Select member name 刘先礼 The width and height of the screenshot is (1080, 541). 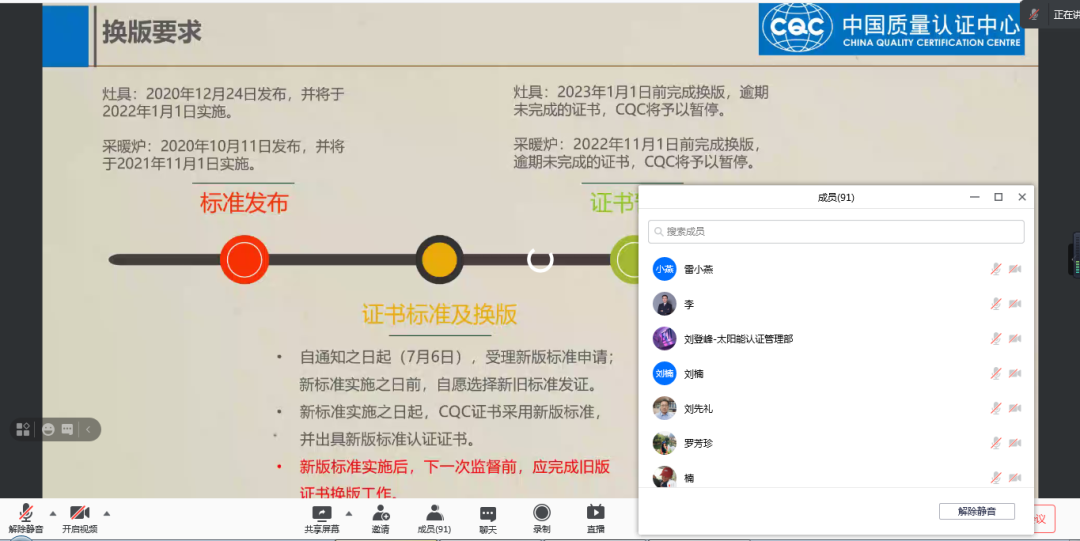[698, 409]
